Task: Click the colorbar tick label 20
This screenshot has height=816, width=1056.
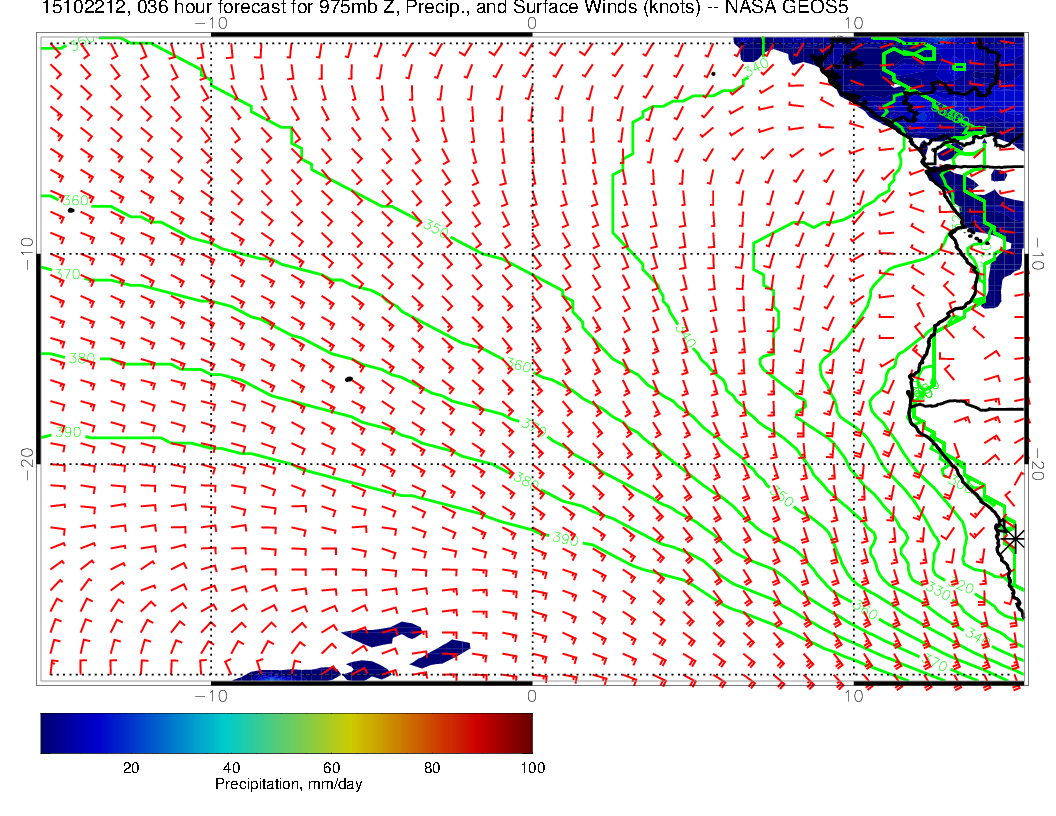Action: coord(131,768)
